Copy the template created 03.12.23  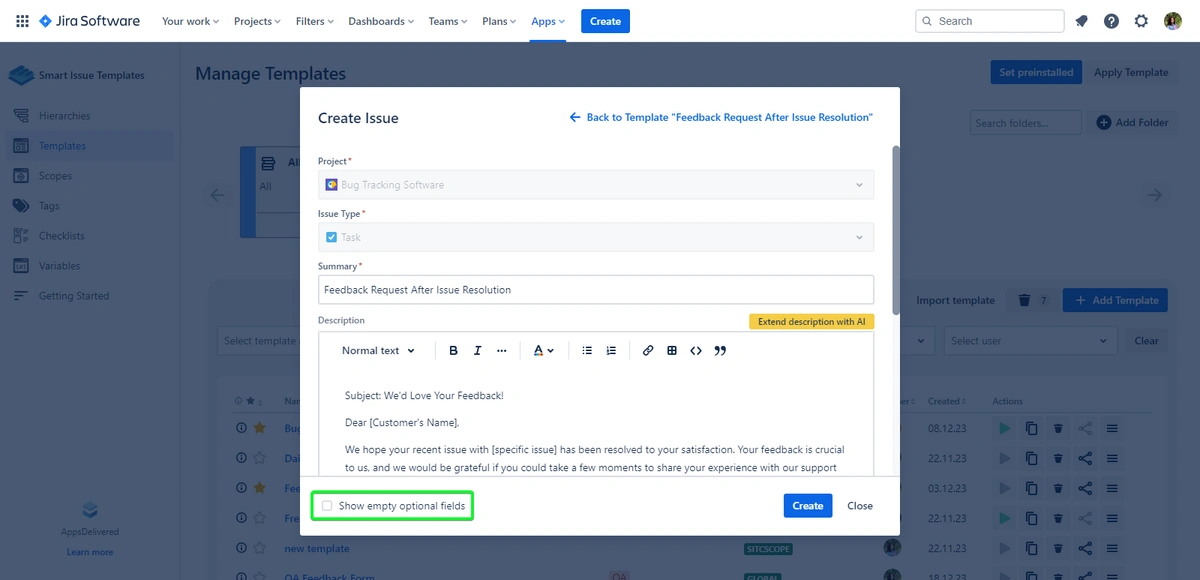[1032, 488]
